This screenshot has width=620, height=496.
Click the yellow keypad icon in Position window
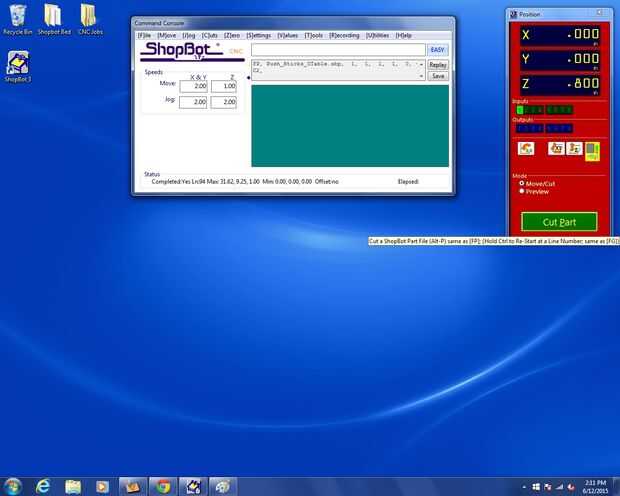592,151
